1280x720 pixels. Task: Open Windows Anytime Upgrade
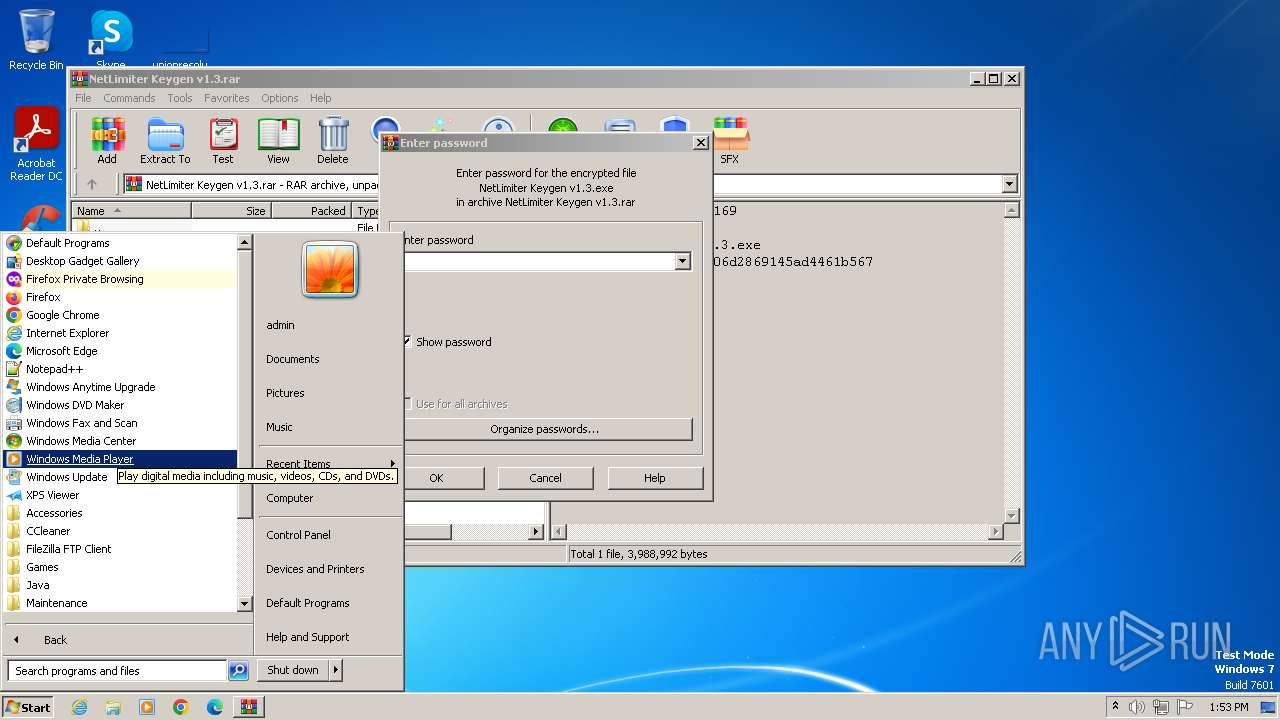click(x=120, y=387)
